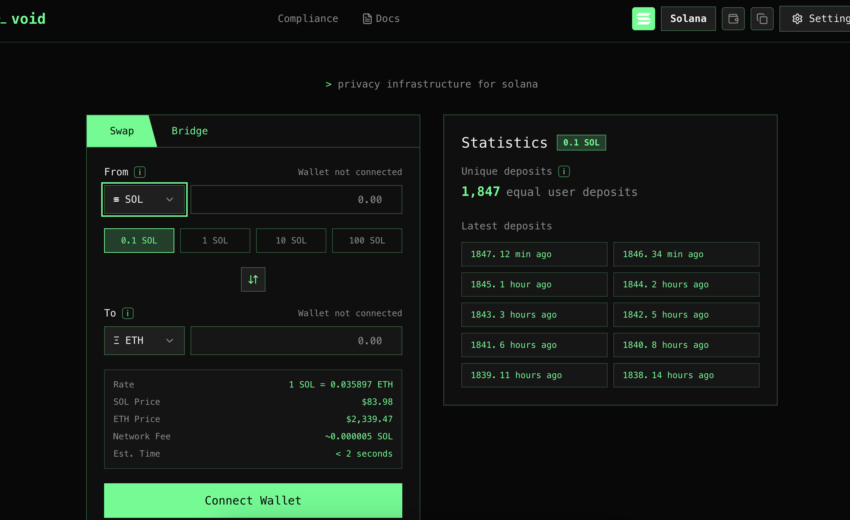The width and height of the screenshot is (850, 520).
Task: Click Network Fee value ~0.000005 SOL
Action: point(359,436)
